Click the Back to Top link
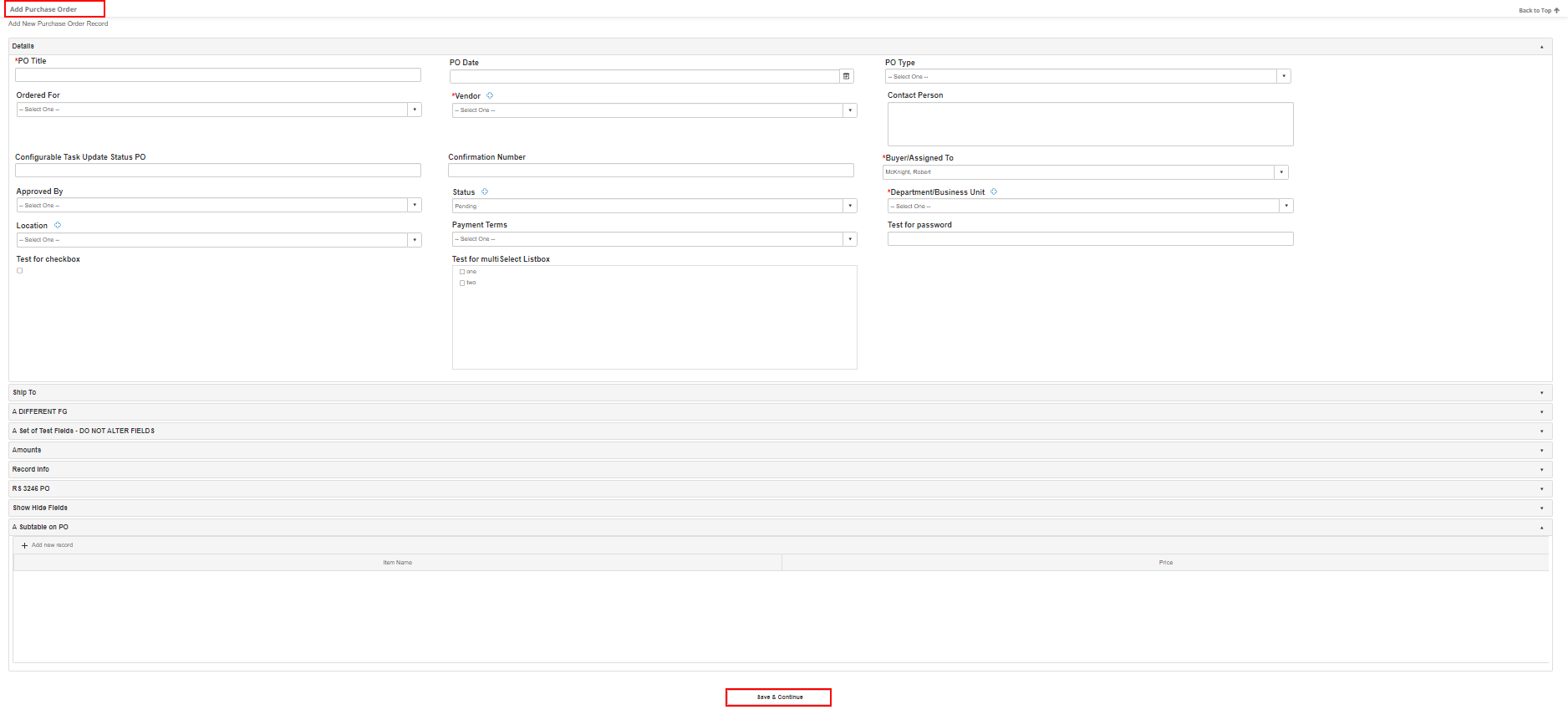The width and height of the screenshot is (1568, 720). (1539, 11)
